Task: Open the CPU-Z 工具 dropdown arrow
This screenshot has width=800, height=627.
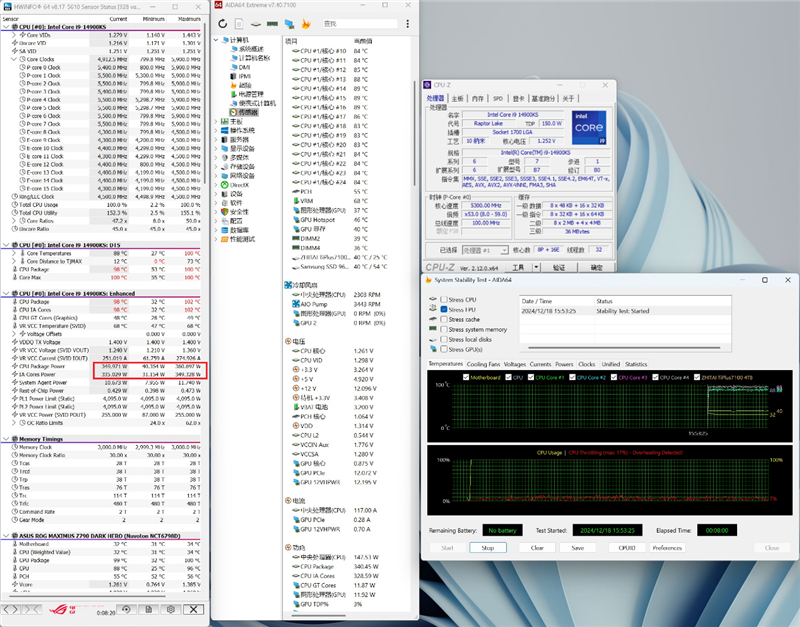Action: [536, 267]
